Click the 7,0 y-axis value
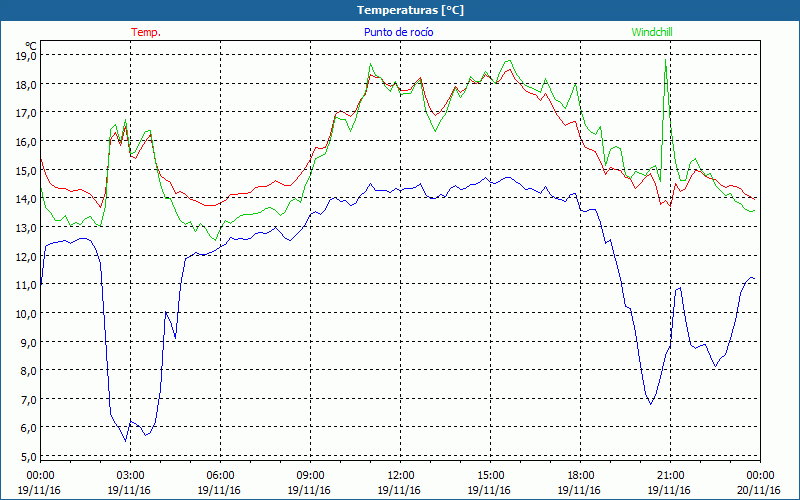Screen dimensions: 800x500 [x=28, y=399]
